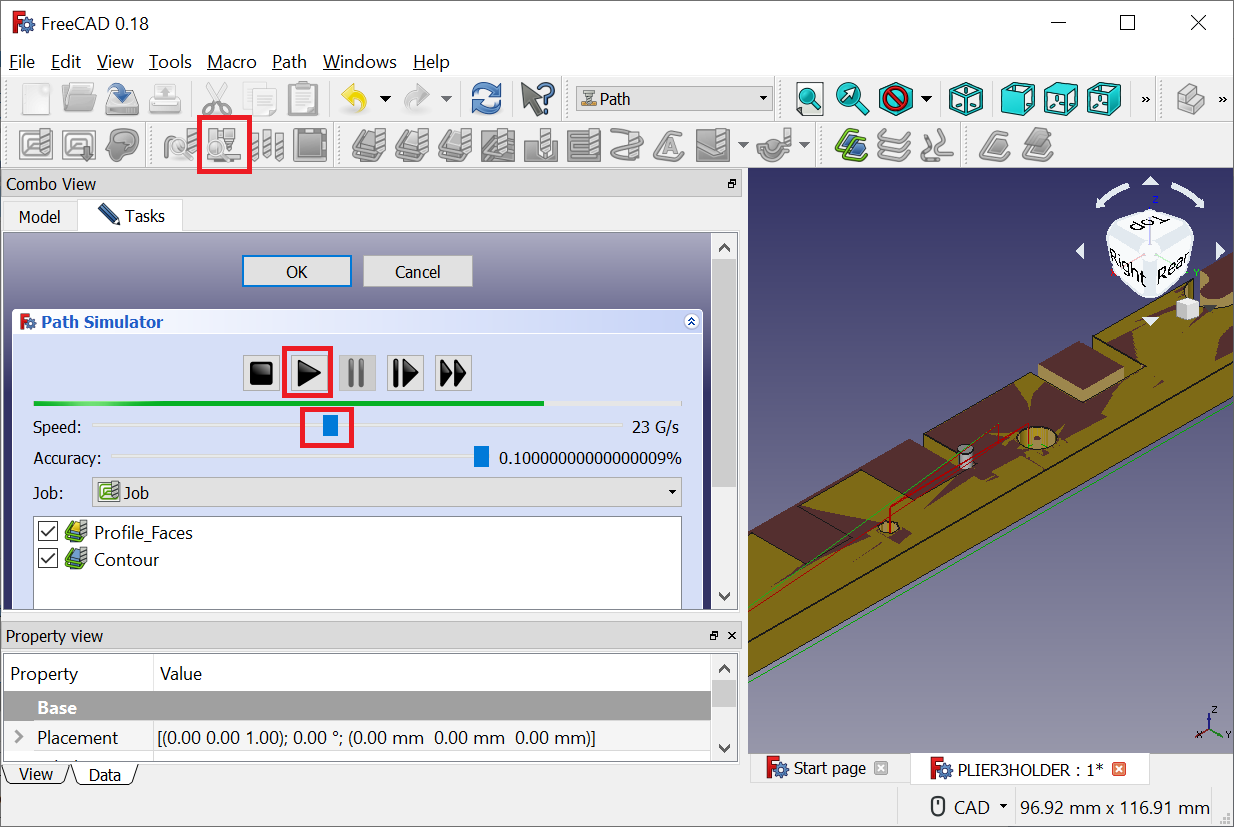Create a new document via toolbar icon

36,99
